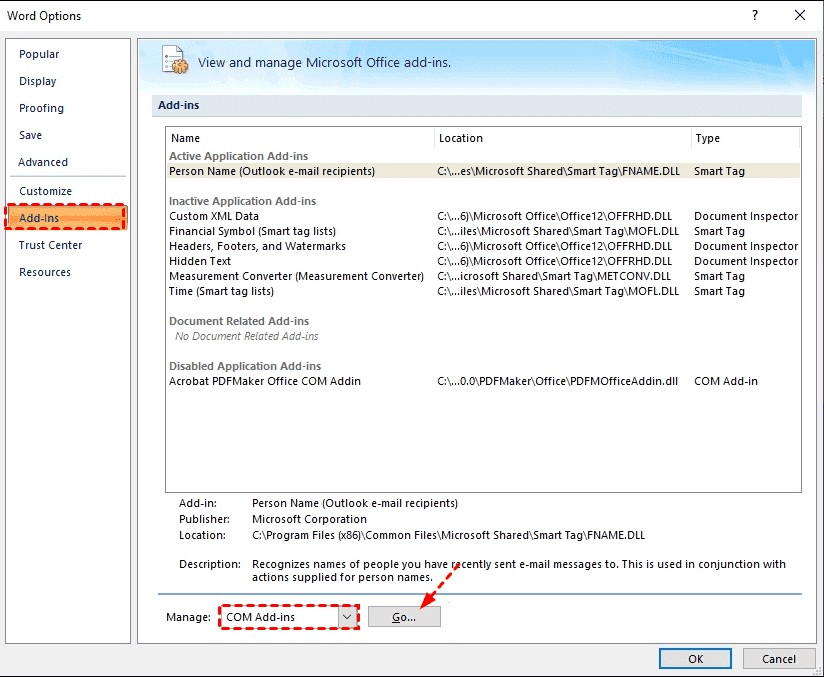
Task: Select Acrobat PDFMaker Office COM Addin
Action: coord(483,382)
